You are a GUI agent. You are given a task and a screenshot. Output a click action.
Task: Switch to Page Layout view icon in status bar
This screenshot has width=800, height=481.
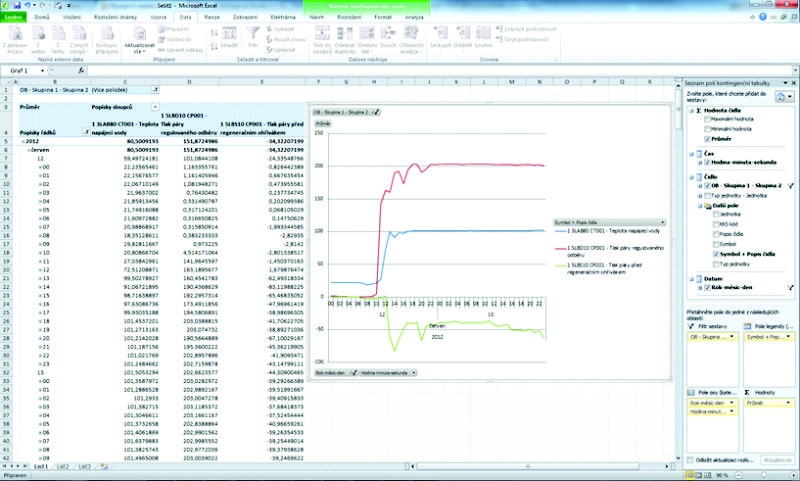click(x=701, y=475)
